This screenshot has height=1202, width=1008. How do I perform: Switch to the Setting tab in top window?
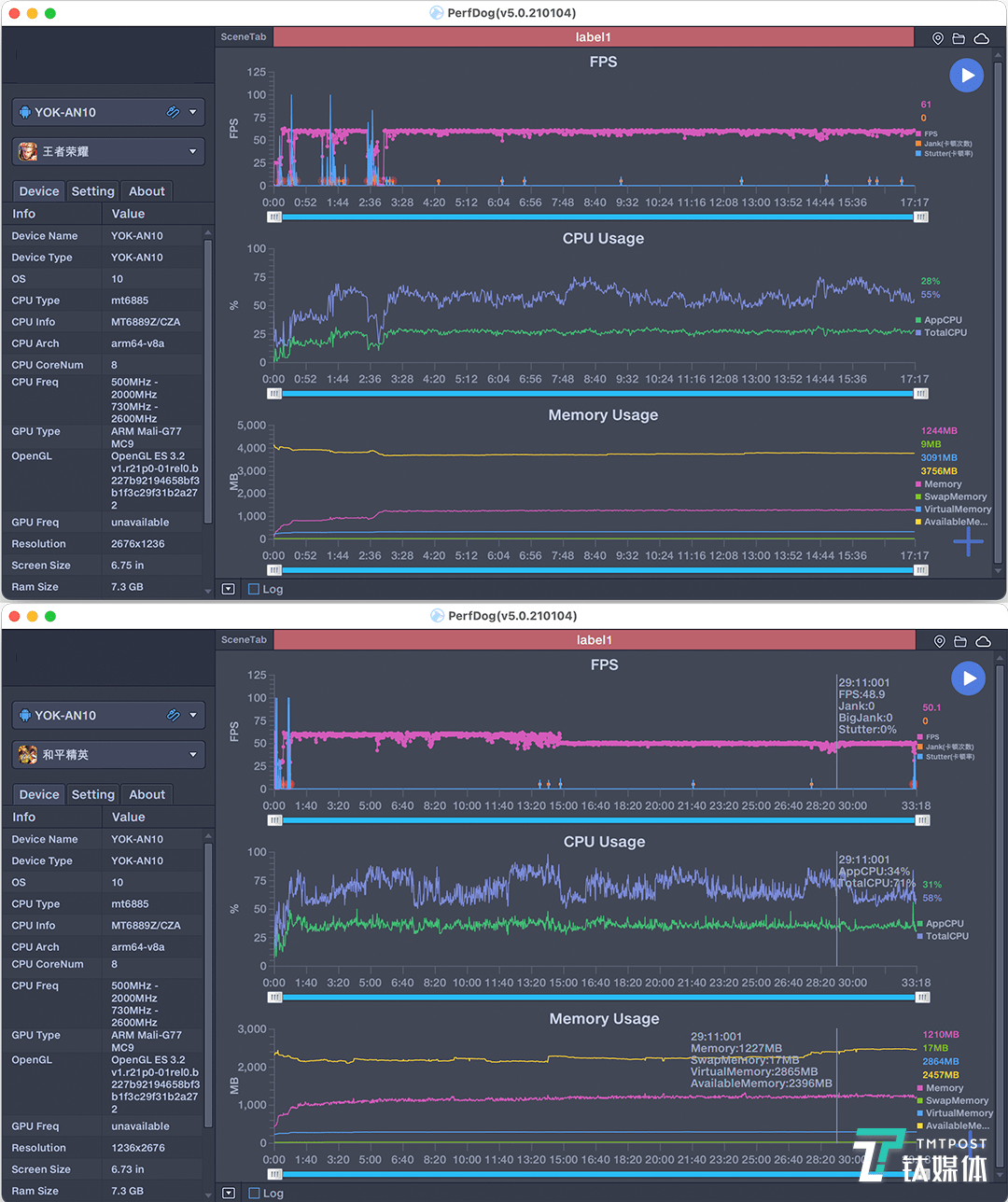click(93, 191)
